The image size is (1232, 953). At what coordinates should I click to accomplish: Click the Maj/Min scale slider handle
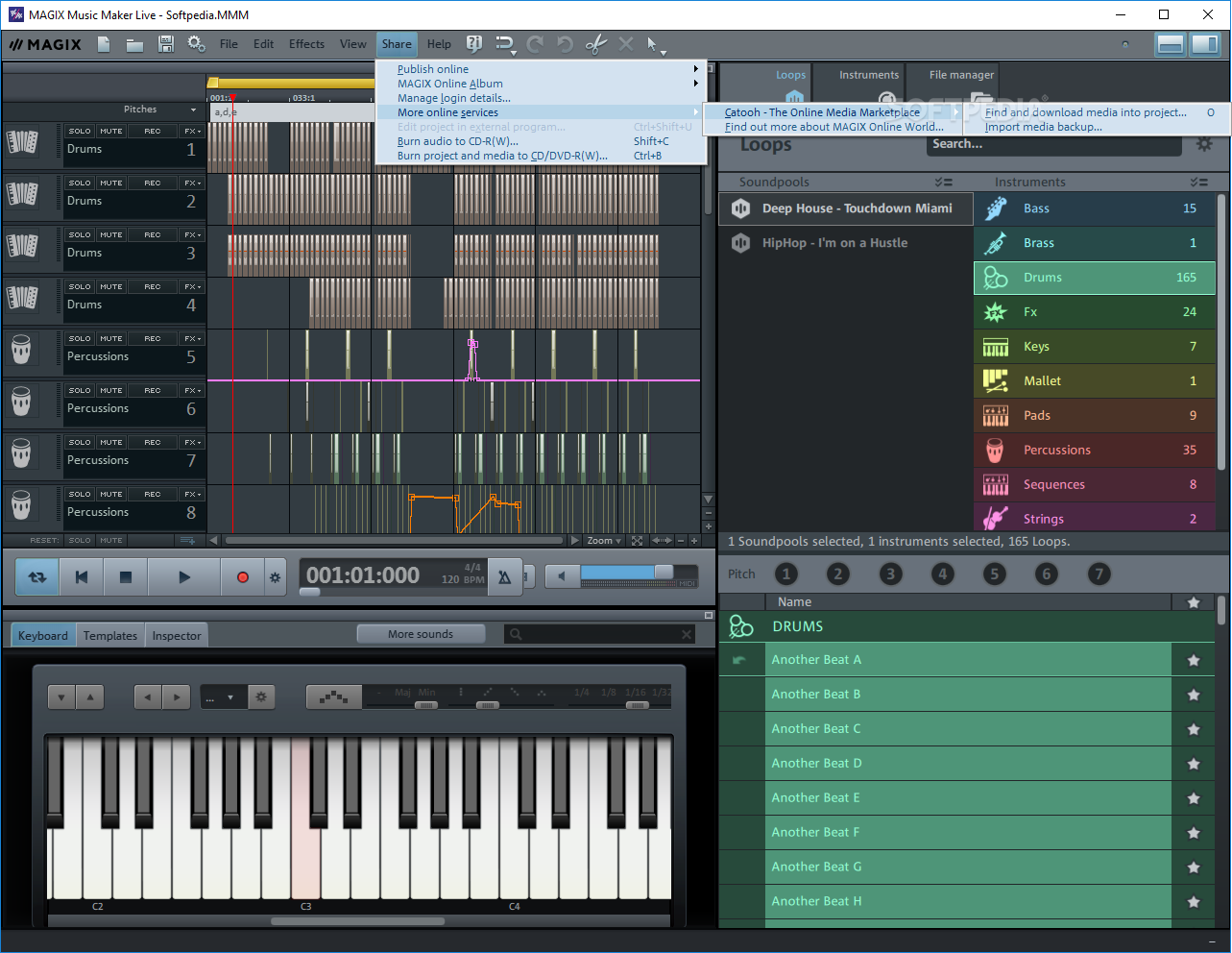426,706
